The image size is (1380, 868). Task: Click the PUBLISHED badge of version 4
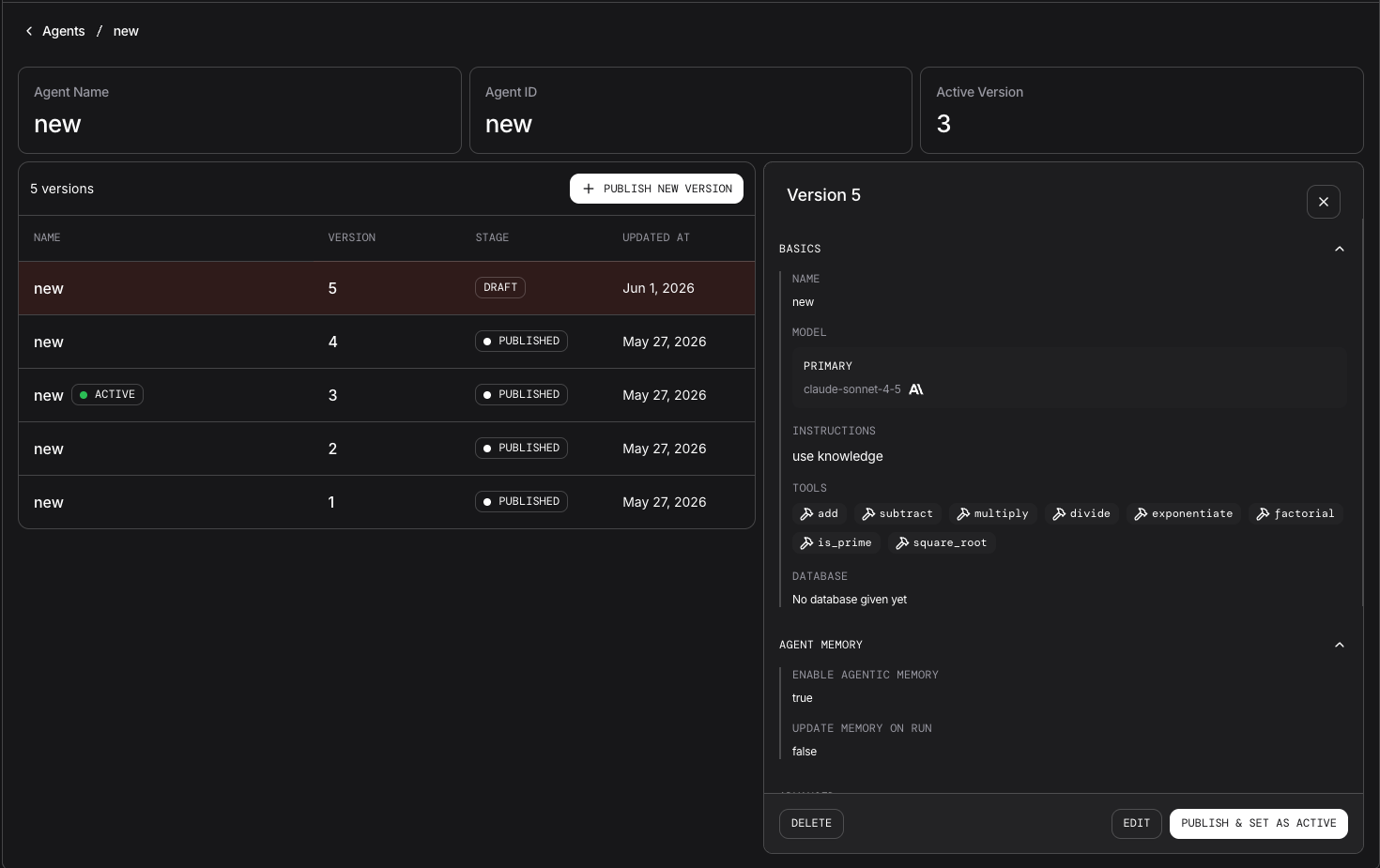click(x=521, y=341)
